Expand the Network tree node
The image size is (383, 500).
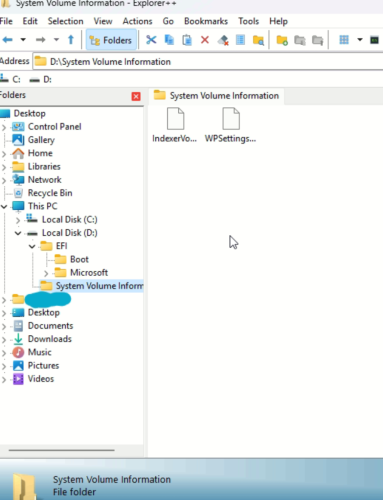tap(4, 180)
